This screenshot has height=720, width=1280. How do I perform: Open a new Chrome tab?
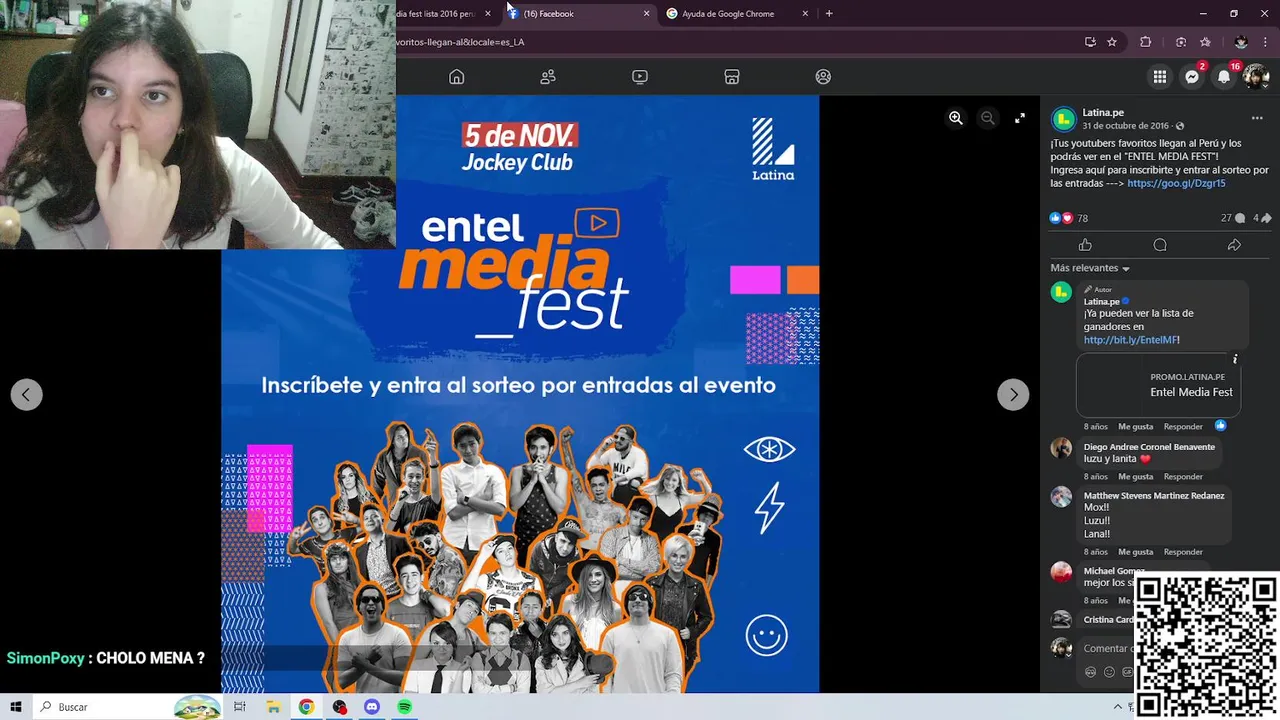pos(829,14)
